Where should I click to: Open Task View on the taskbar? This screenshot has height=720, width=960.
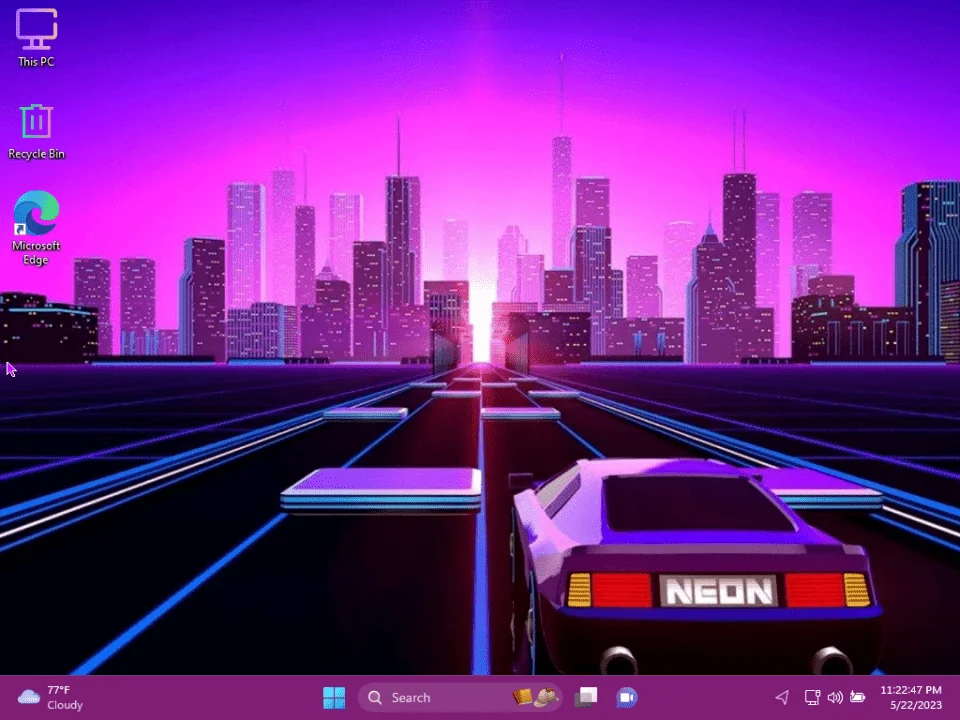(586, 697)
